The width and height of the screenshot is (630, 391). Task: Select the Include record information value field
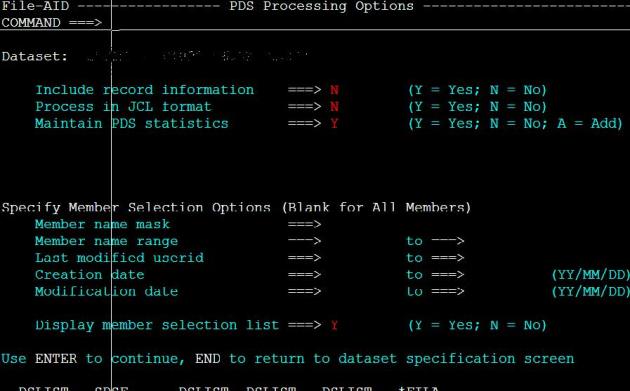334,90
